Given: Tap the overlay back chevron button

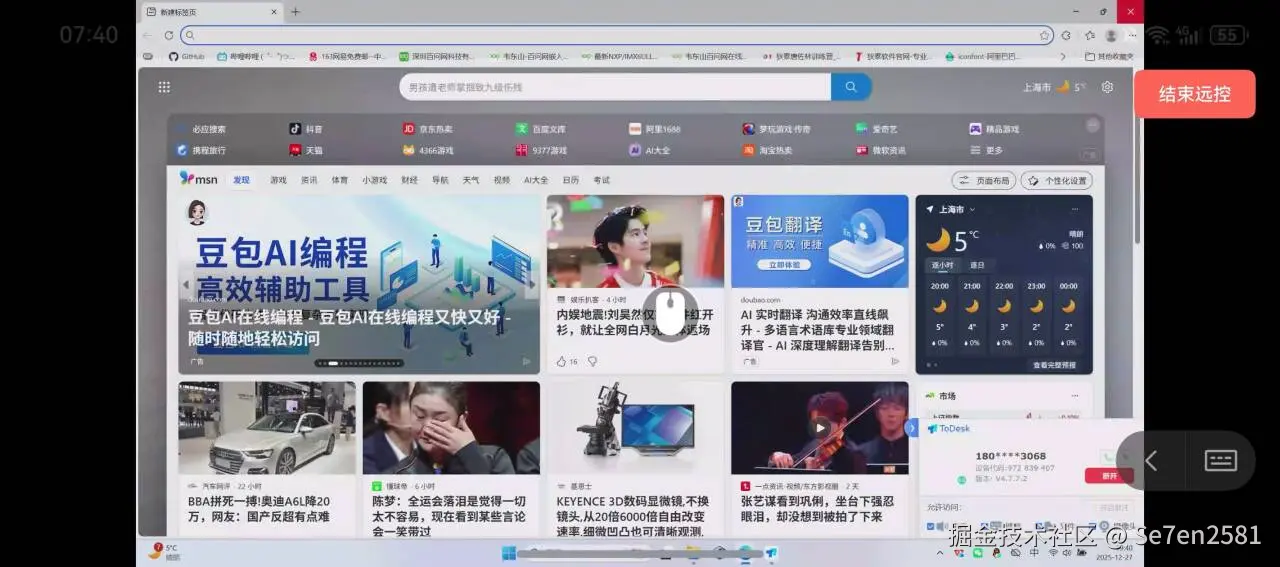Looking at the screenshot, I should tap(1151, 460).
